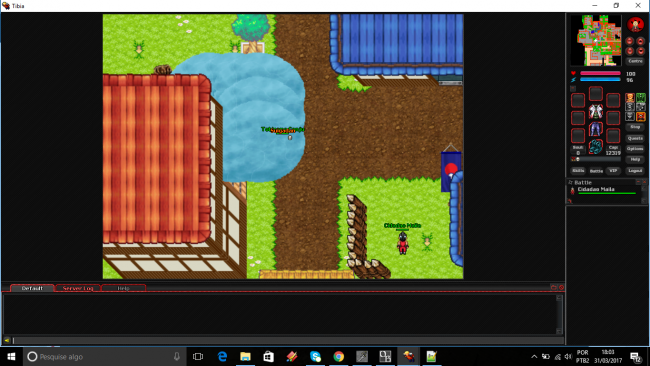Click the Quests button
This screenshot has width=650, height=366.
[635, 138]
